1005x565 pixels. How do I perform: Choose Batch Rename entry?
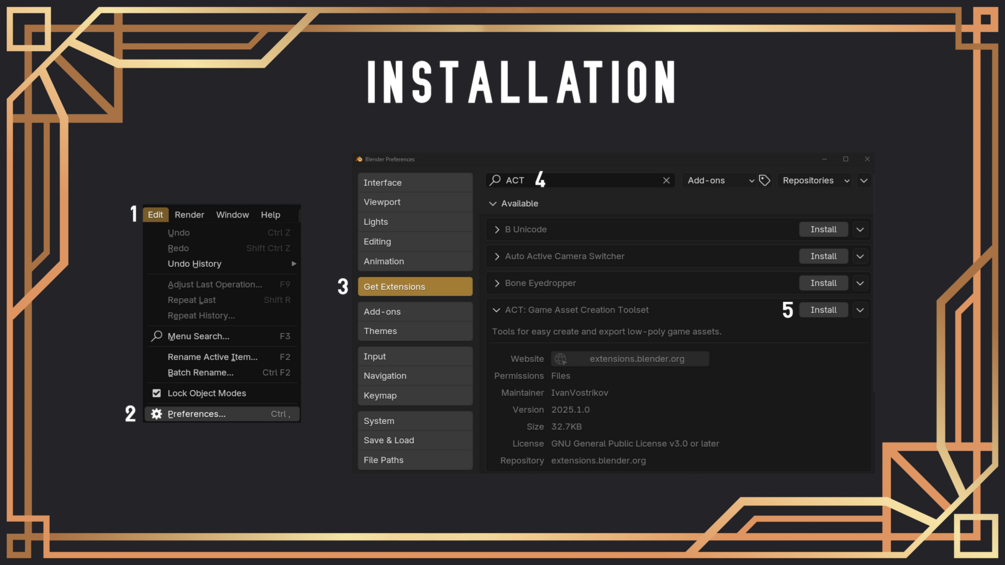[x=222, y=372]
